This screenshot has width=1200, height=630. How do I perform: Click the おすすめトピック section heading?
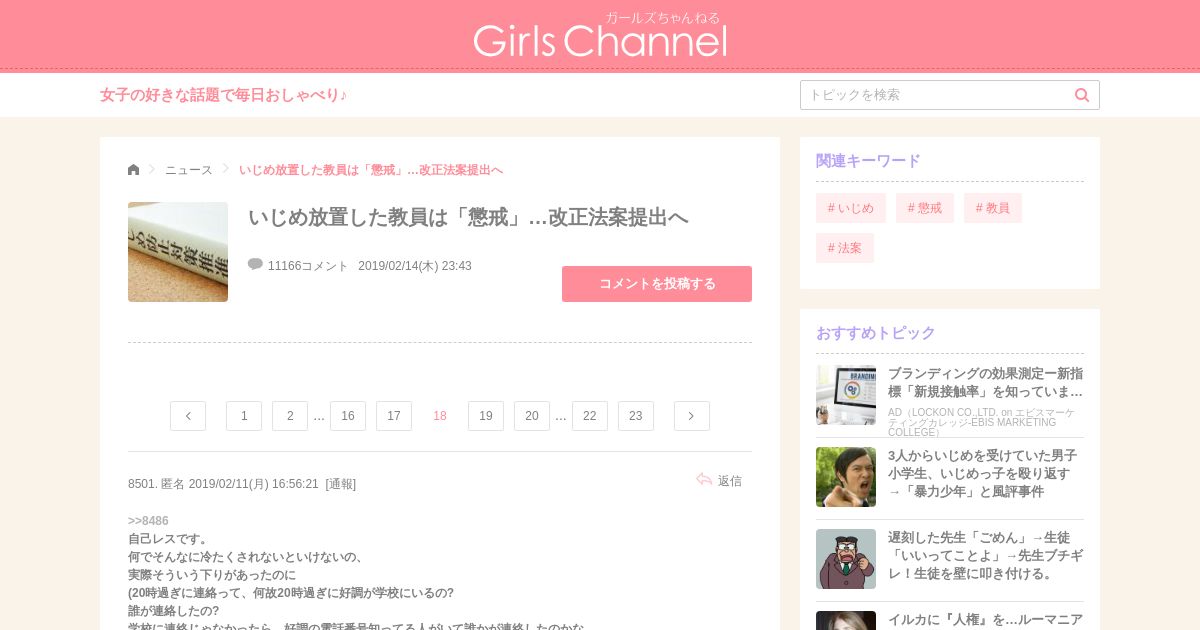[x=876, y=333]
